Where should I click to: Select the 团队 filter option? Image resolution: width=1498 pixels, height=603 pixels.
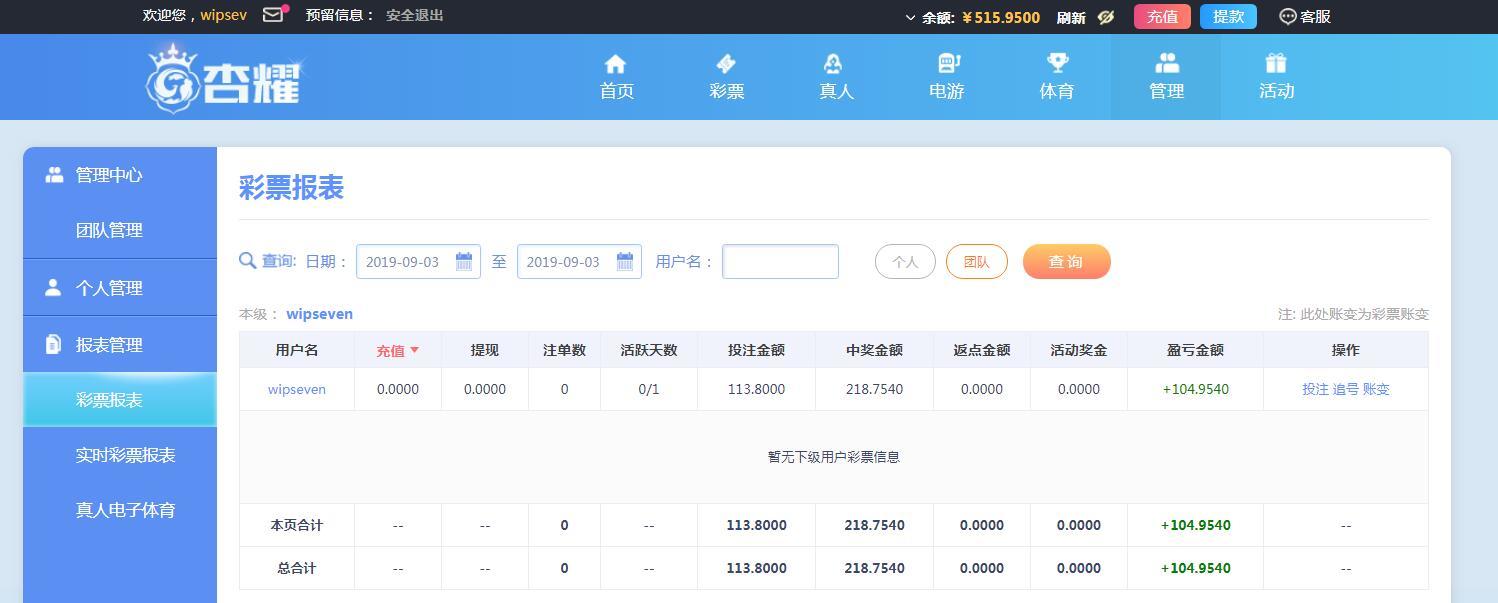click(977, 262)
